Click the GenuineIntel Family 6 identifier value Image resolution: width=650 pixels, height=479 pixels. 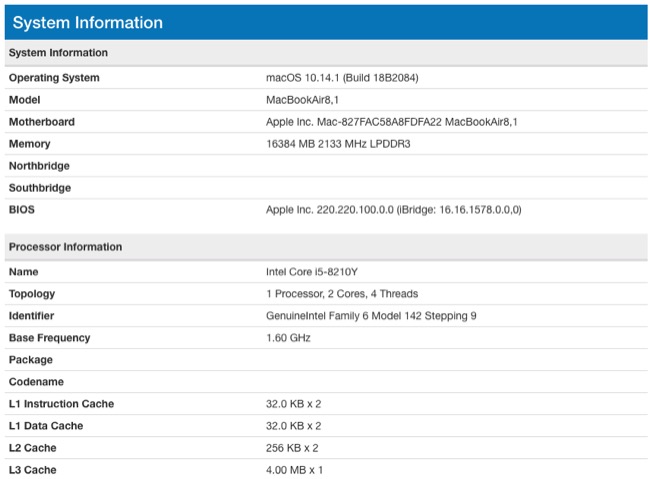tap(371, 316)
